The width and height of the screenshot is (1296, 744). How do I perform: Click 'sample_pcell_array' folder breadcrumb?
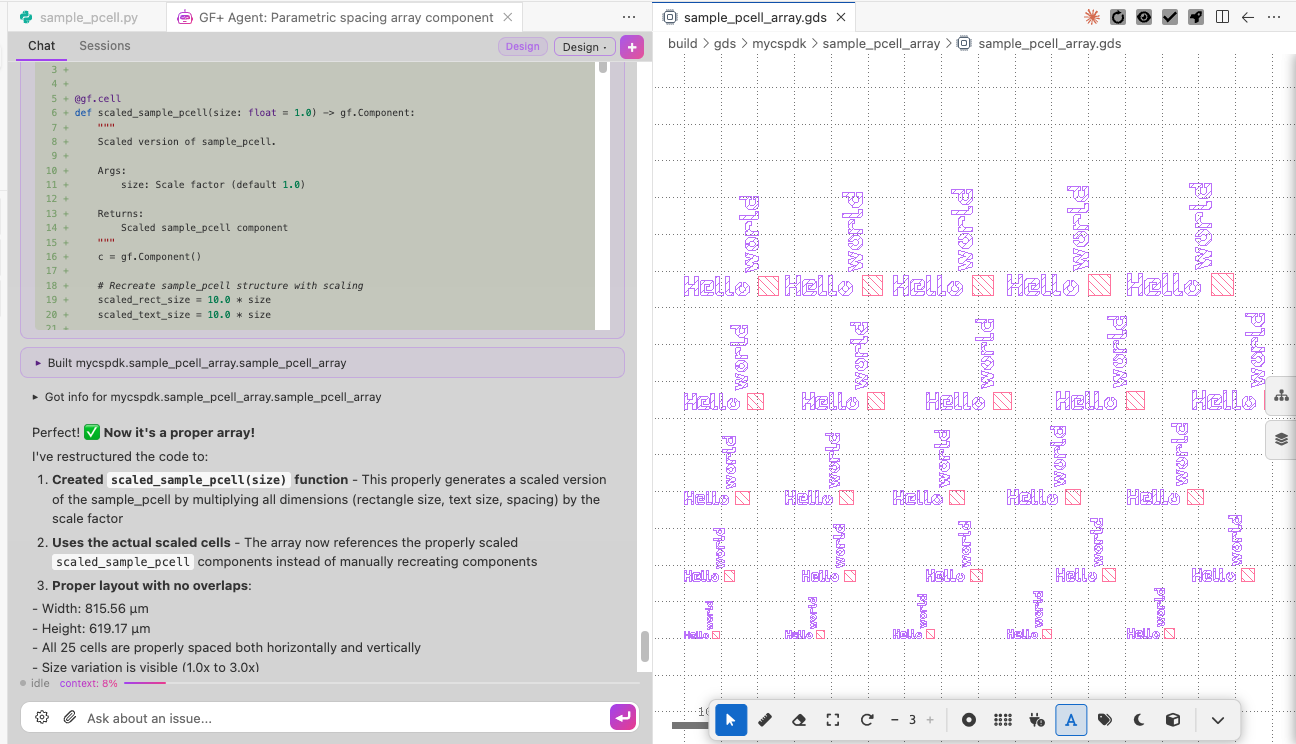(881, 44)
